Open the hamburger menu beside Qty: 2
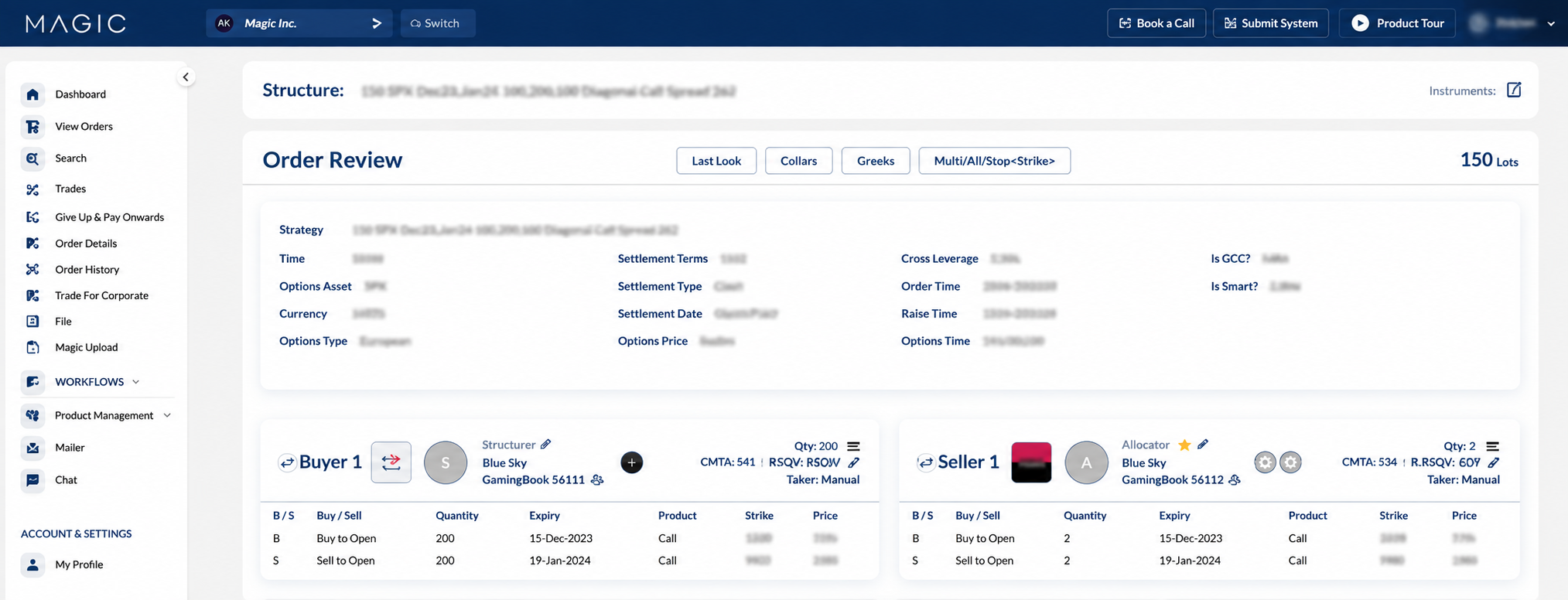Screen dimensions: 1568x600 1492,446
